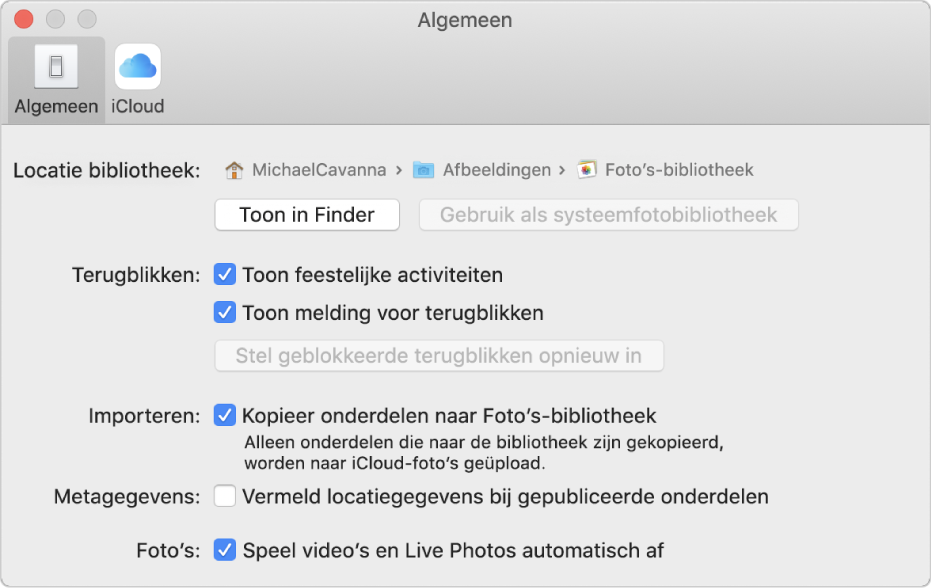Uncheck Kopieer onderdelen naar Foto's-bibliotheek

[x=222, y=415]
